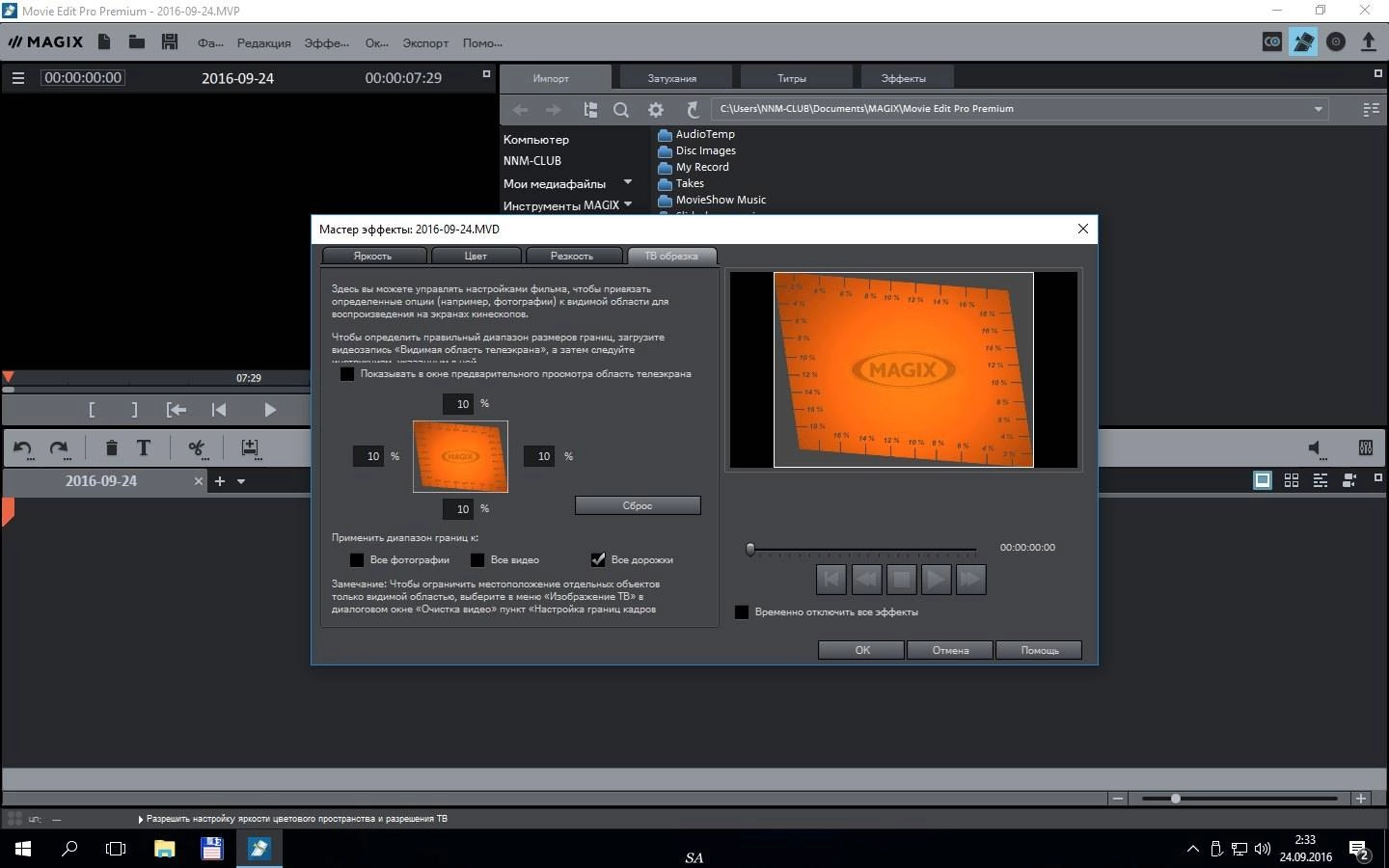Add new movie tab with plus

(x=220, y=481)
